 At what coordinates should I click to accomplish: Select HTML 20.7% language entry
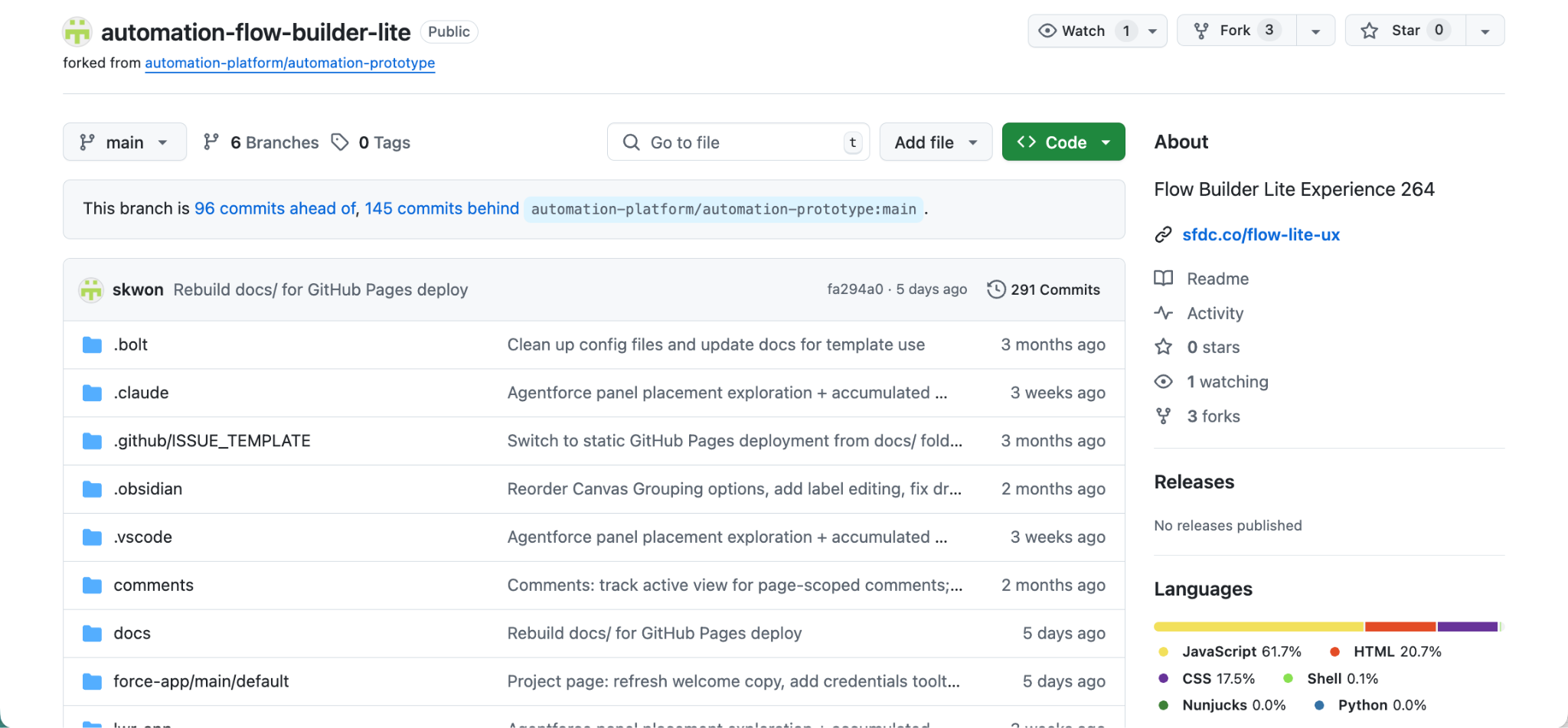pos(1386,651)
